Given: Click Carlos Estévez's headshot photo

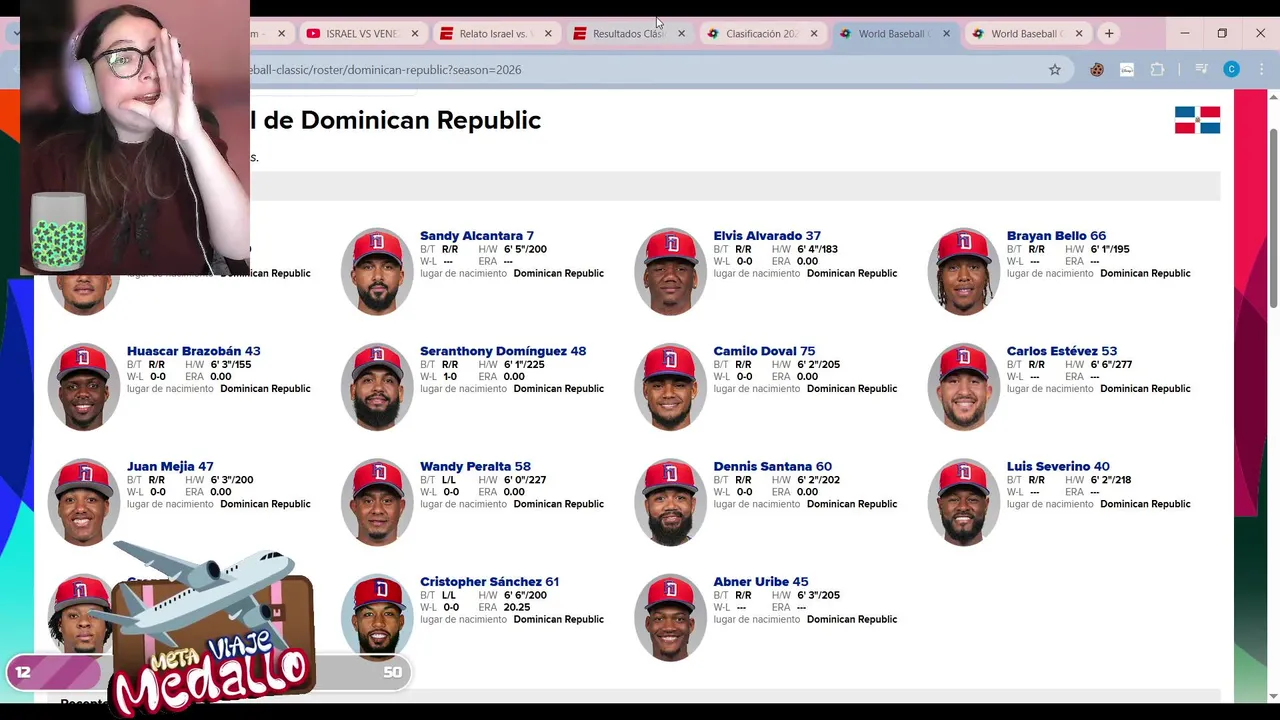Looking at the screenshot, I should [x=964, y=387].
